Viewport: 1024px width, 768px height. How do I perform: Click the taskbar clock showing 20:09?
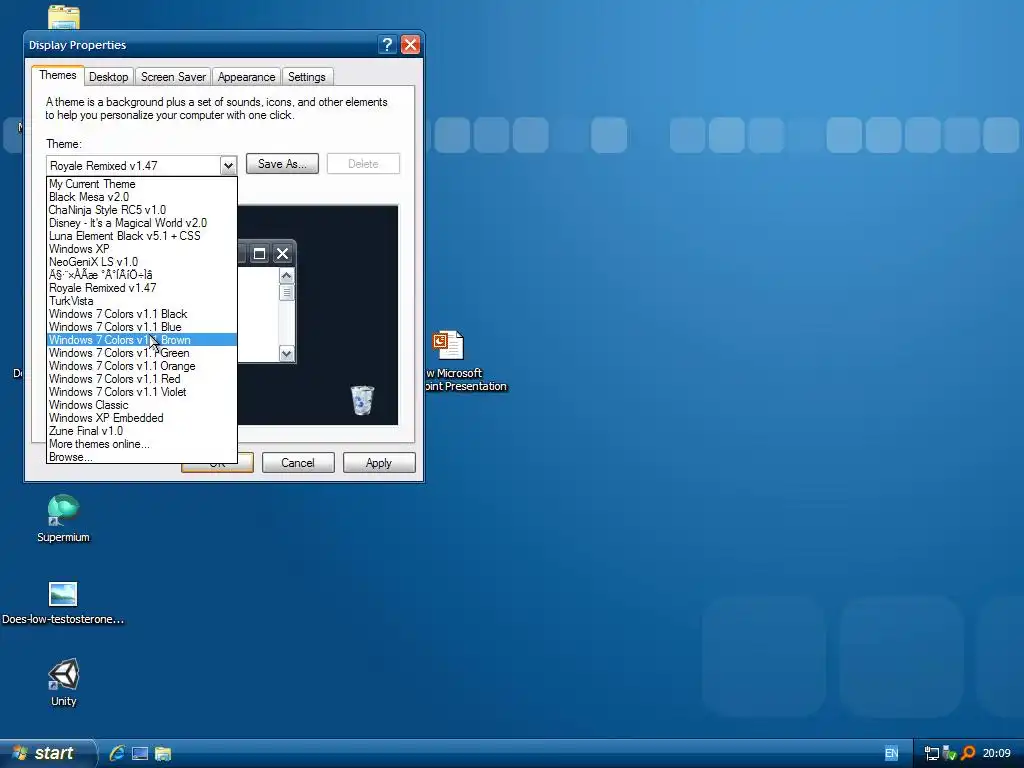coord(997,753)
